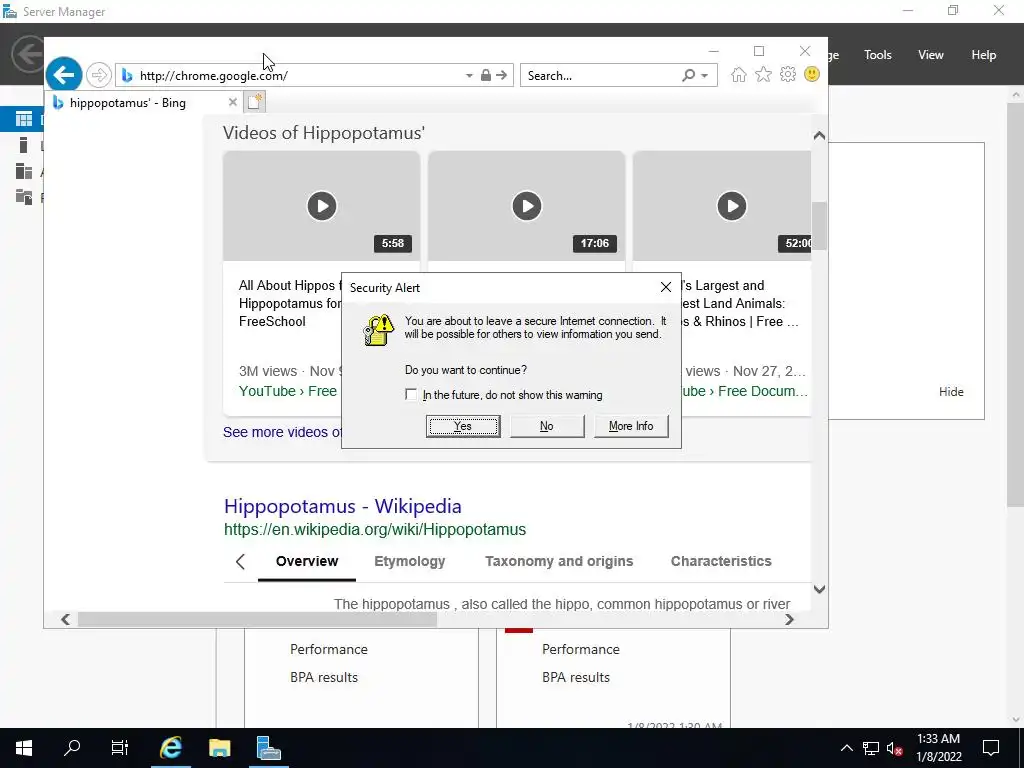This screenshot has width=1024, height=768.
Task: Click the Server Manager back navigation arrow
Action: tap(27, 54)
